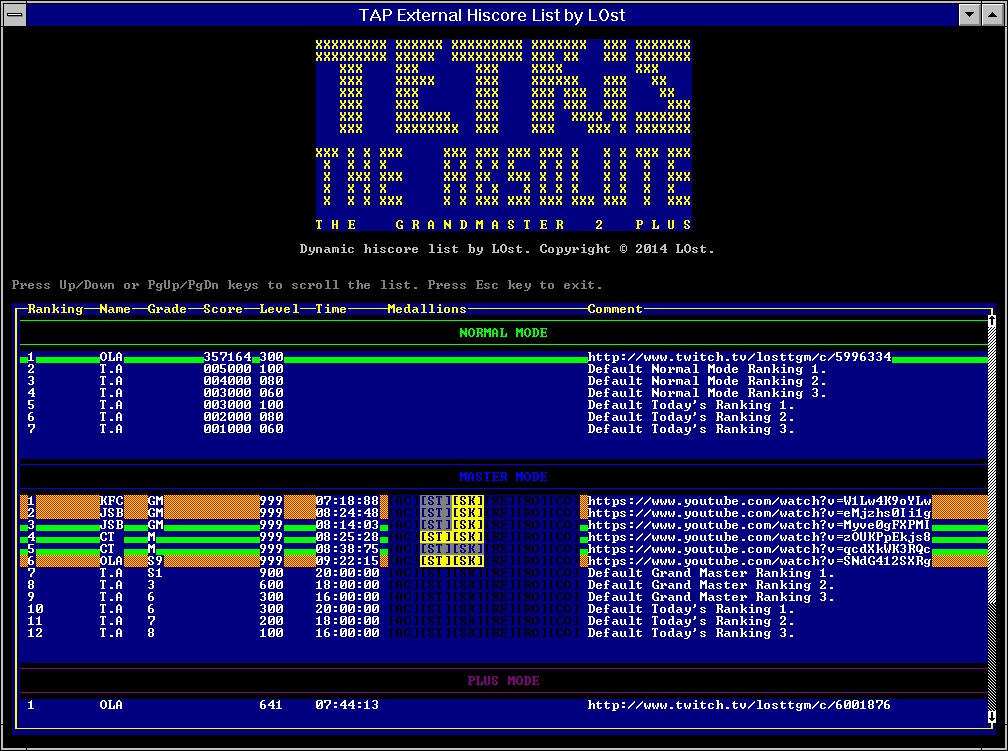Click the Level column header
Image resolution: width=1008 pixels, height=751 pixels.
279,309
